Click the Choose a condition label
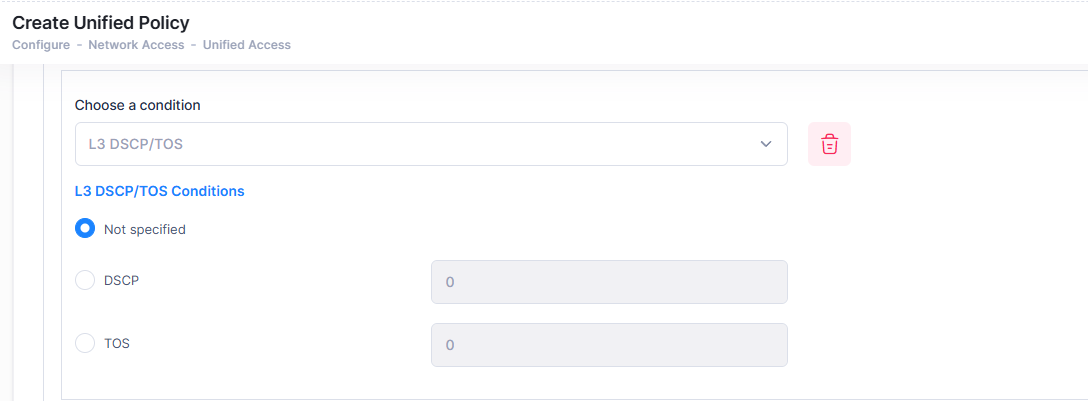The width and height of the screenshot is (1088, 401). (x=138, y=105)
